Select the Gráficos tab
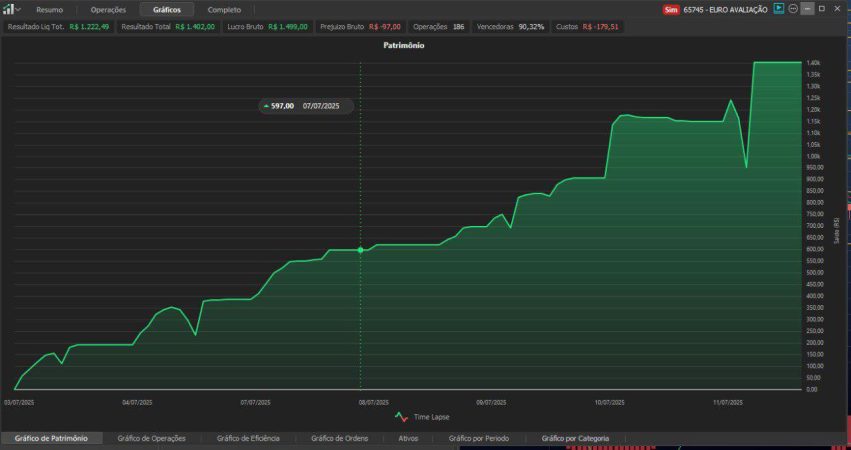The image size is (851, 450). pyautogui.click(x=167, y=10)
